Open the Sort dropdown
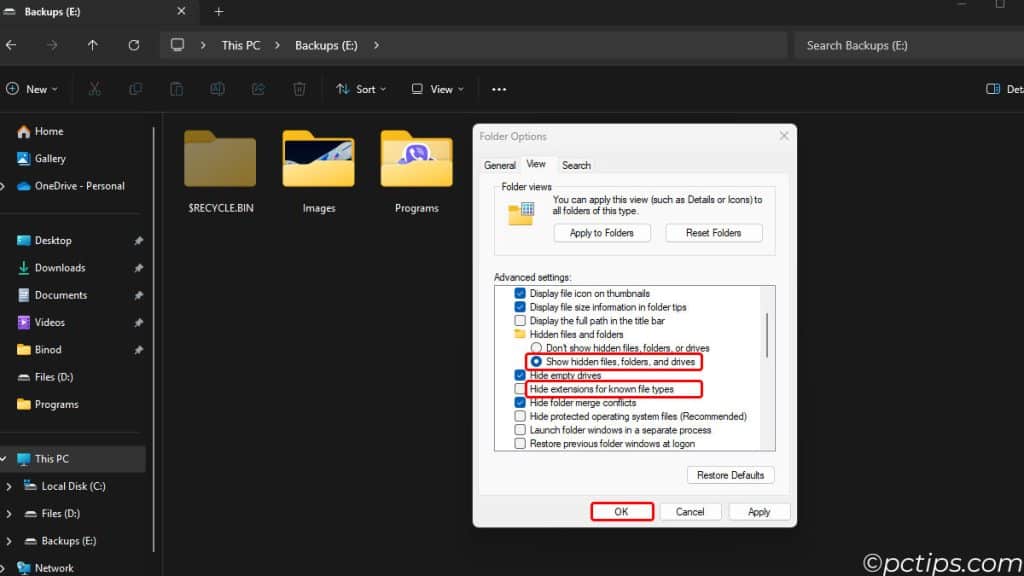Viewport: 1024px width, 576px height. (361, 89)
